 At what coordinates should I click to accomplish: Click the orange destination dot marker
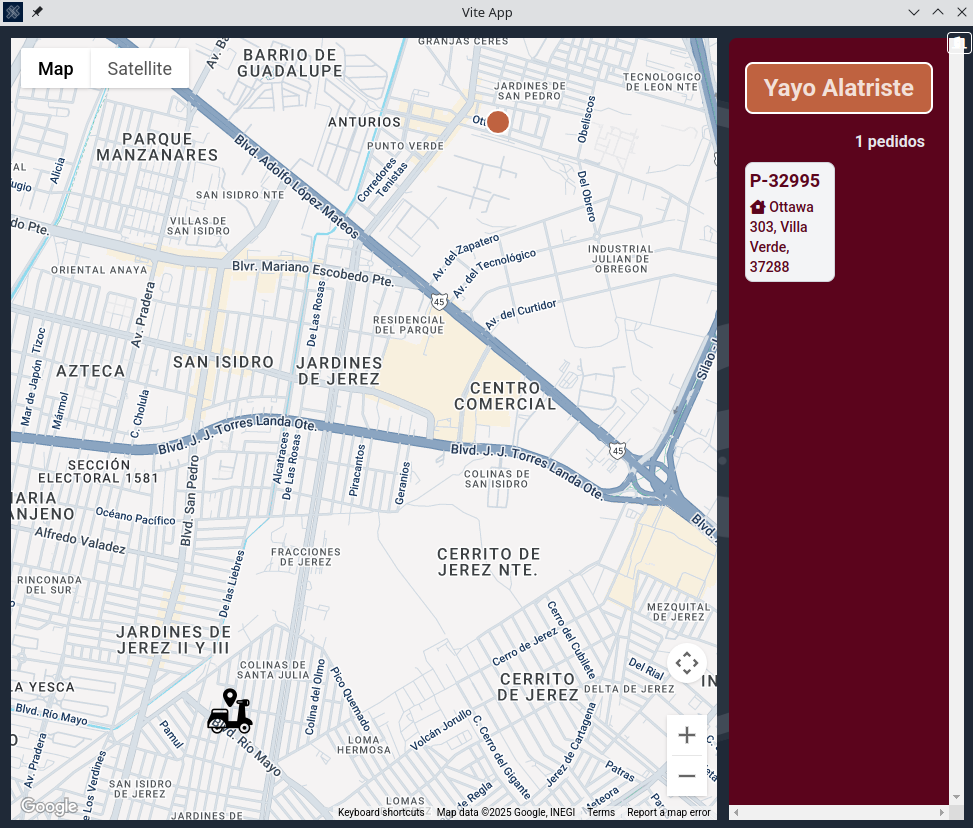pos(498,122)
